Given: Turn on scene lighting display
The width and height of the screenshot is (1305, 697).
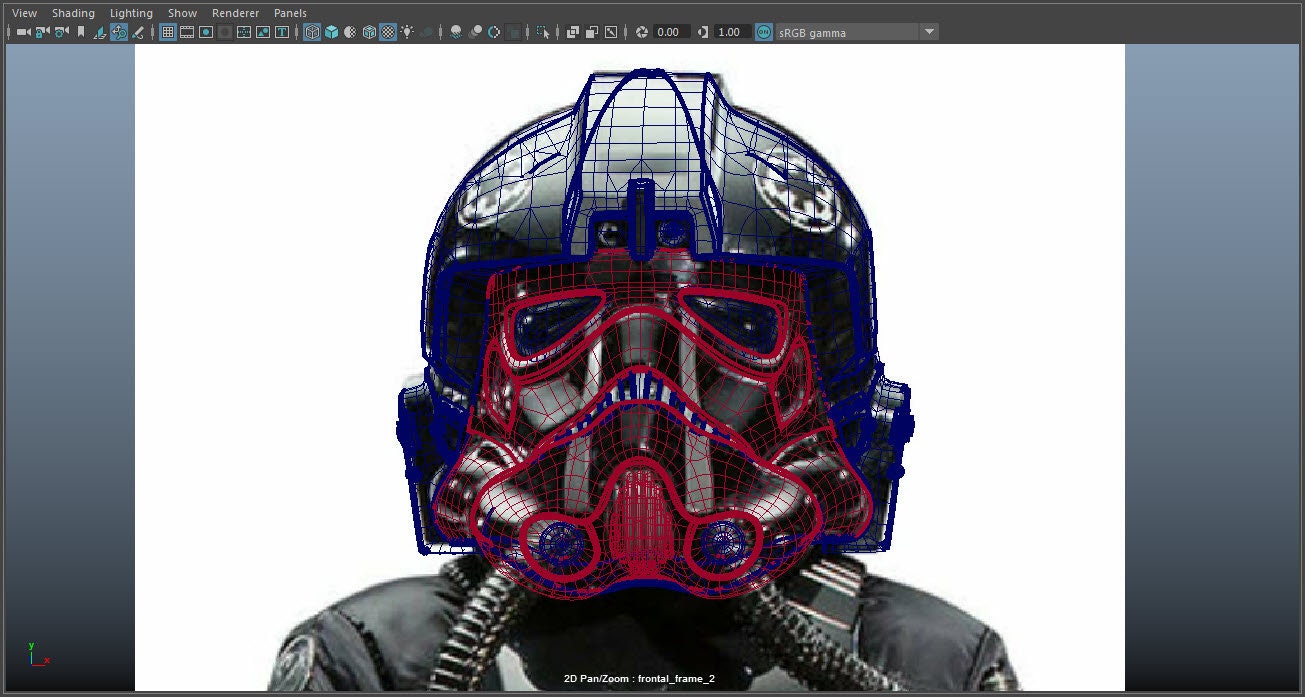Looking at the screenshot, I should pyautogui.click(x=407, y=32).
